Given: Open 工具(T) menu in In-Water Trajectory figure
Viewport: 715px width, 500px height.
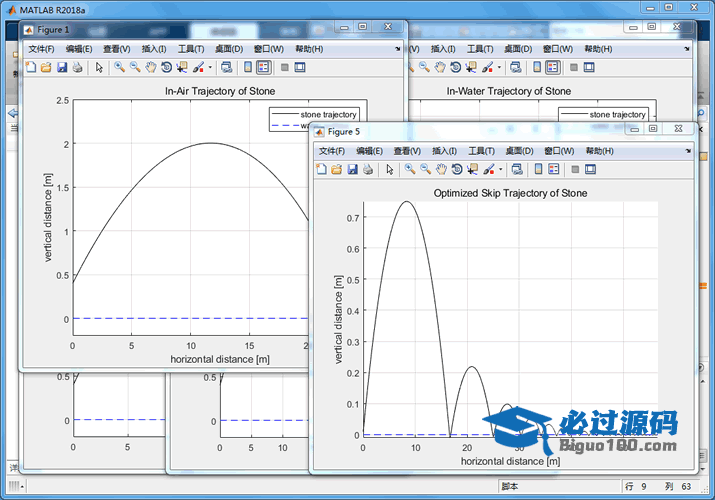Looking at the screenshot, I should point(480,49).
